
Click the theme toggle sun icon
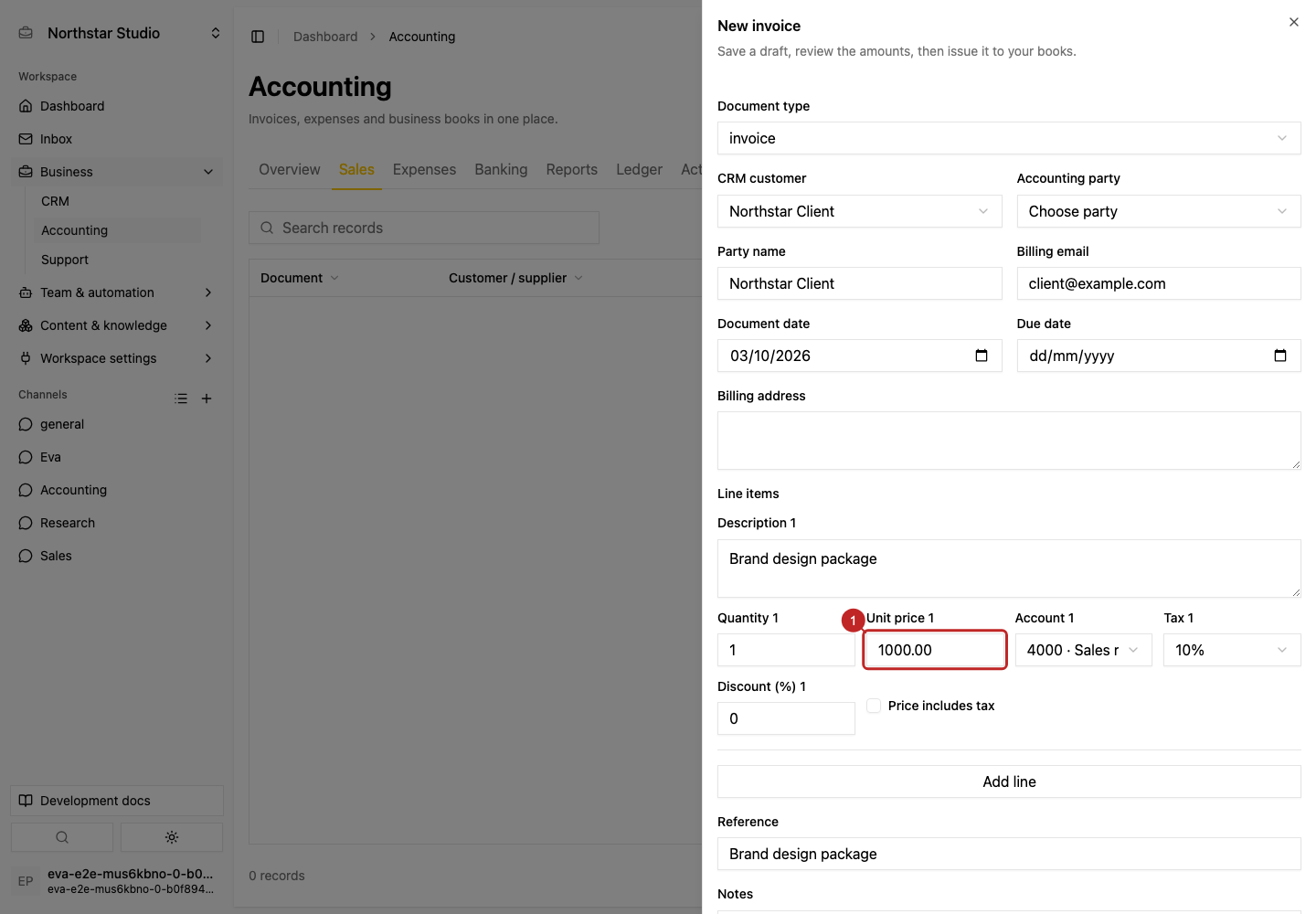point(172,837)
